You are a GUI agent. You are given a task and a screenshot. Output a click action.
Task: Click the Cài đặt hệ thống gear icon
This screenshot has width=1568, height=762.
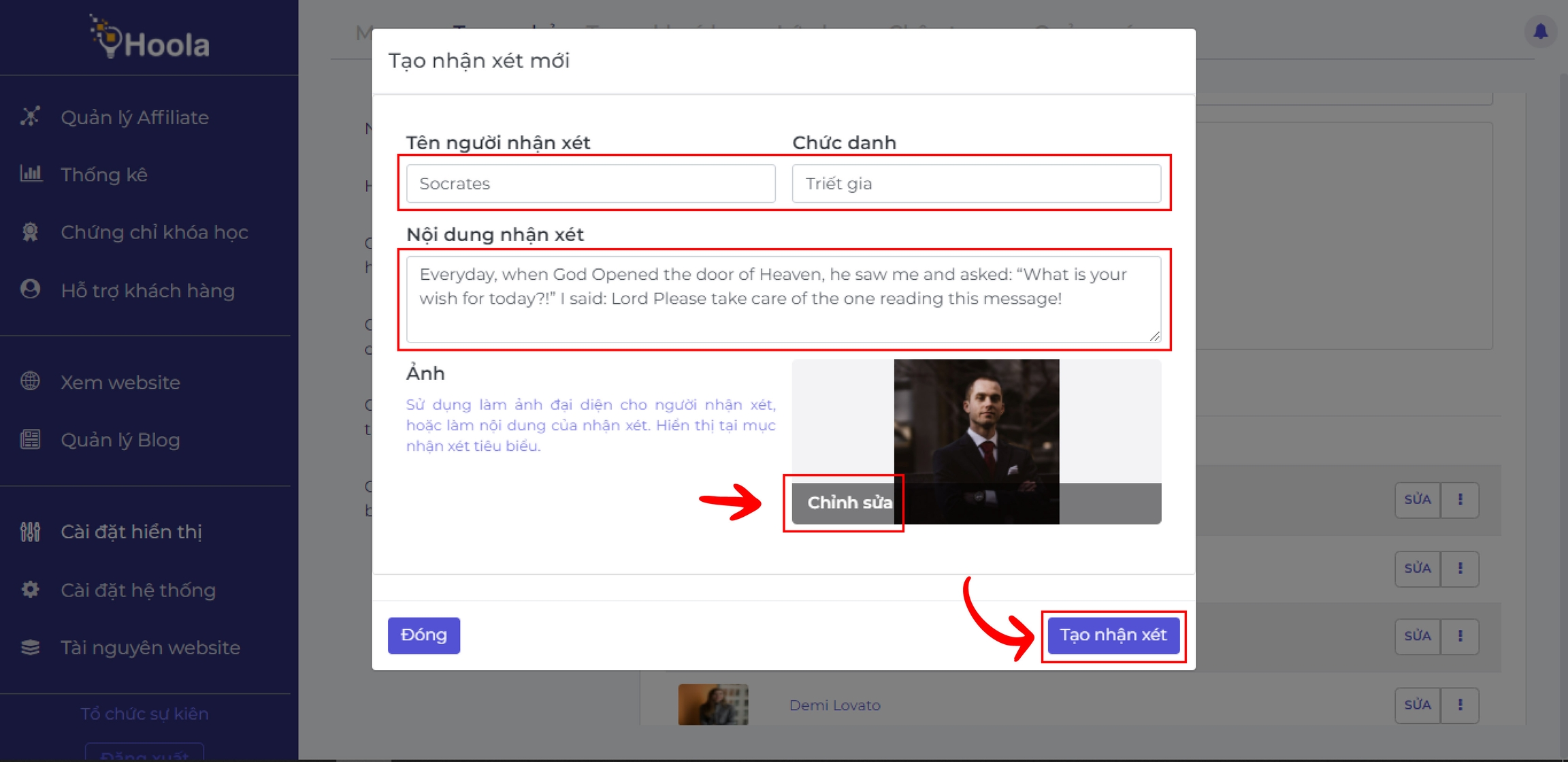(30, 590)
